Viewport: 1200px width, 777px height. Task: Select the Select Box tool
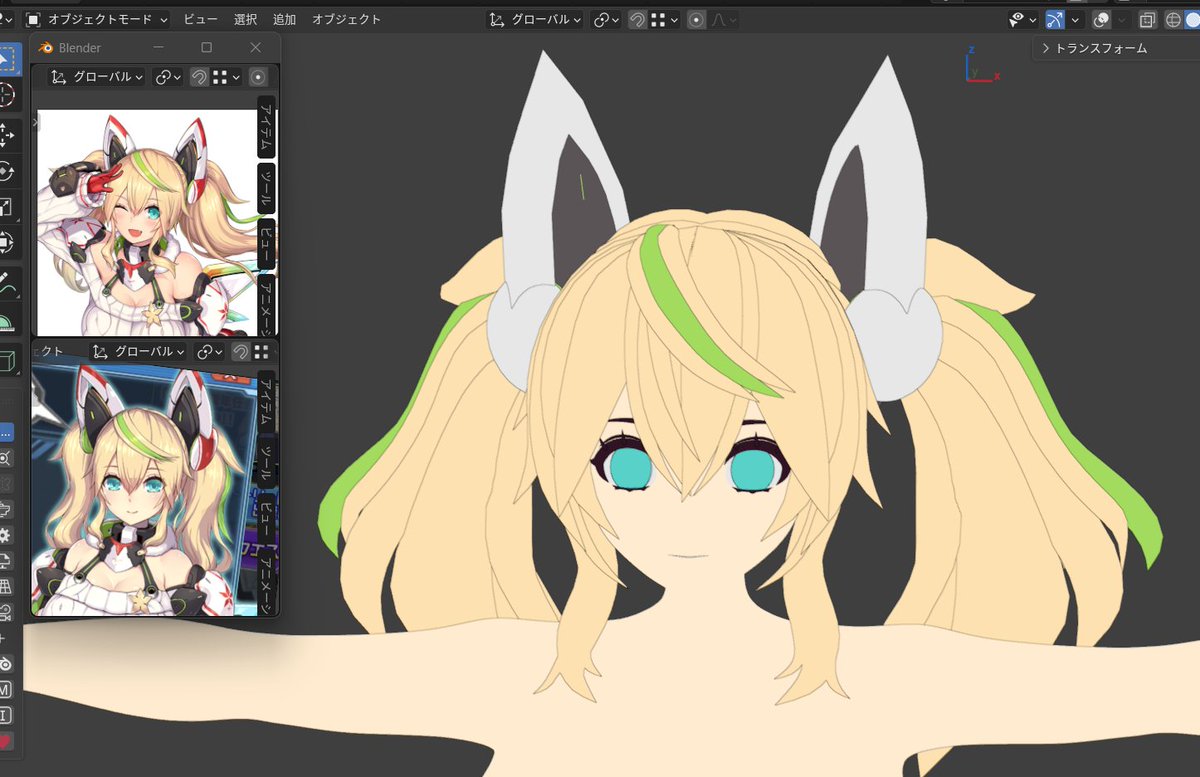[8, 59]
